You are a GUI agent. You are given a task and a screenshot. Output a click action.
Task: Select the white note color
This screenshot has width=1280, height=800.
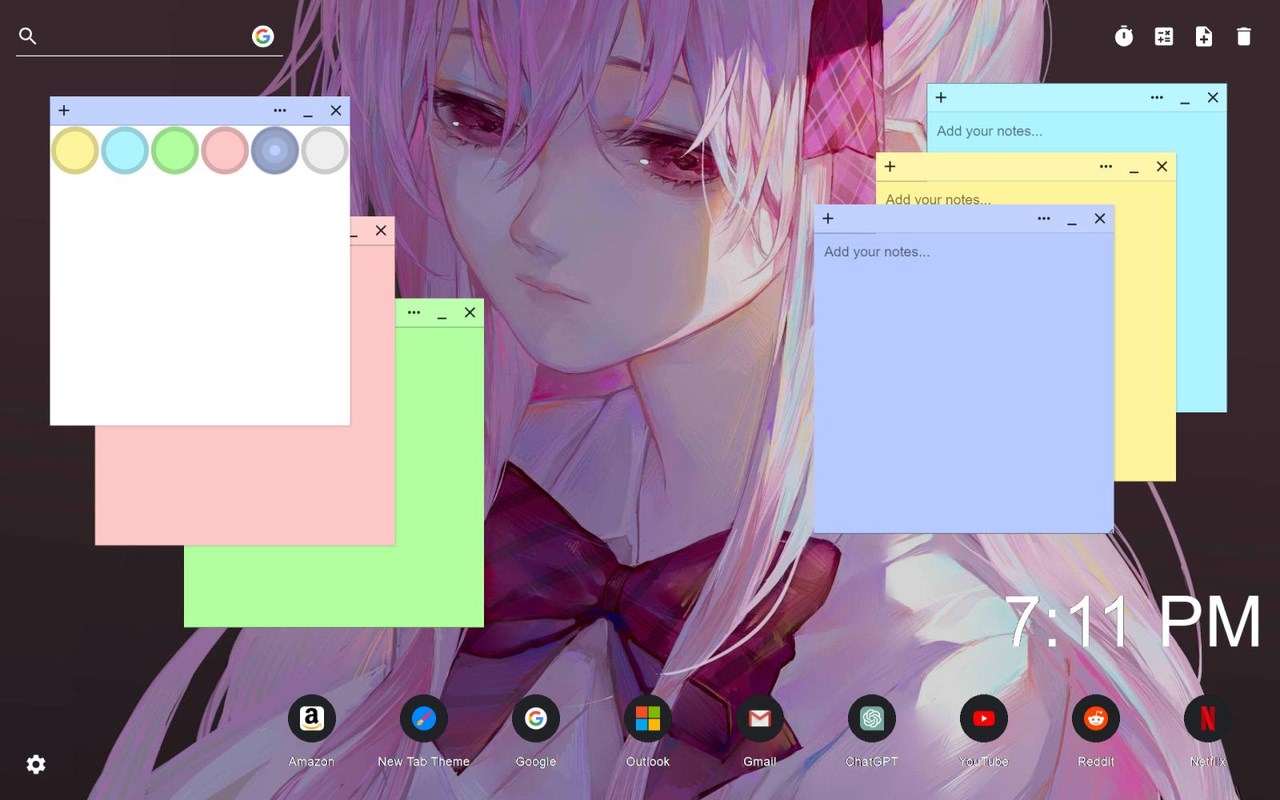(325, 150)
